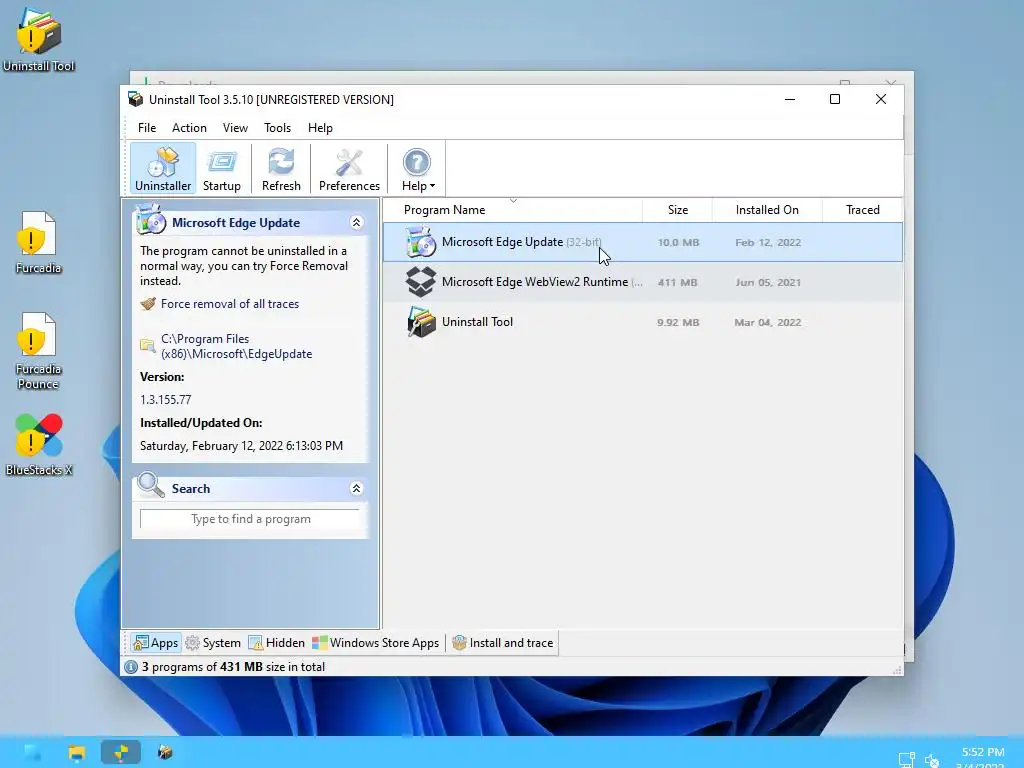This screenshot has height=768, width=1024.
Task: Sort by Program Name column header
Action: pos(513,210)
